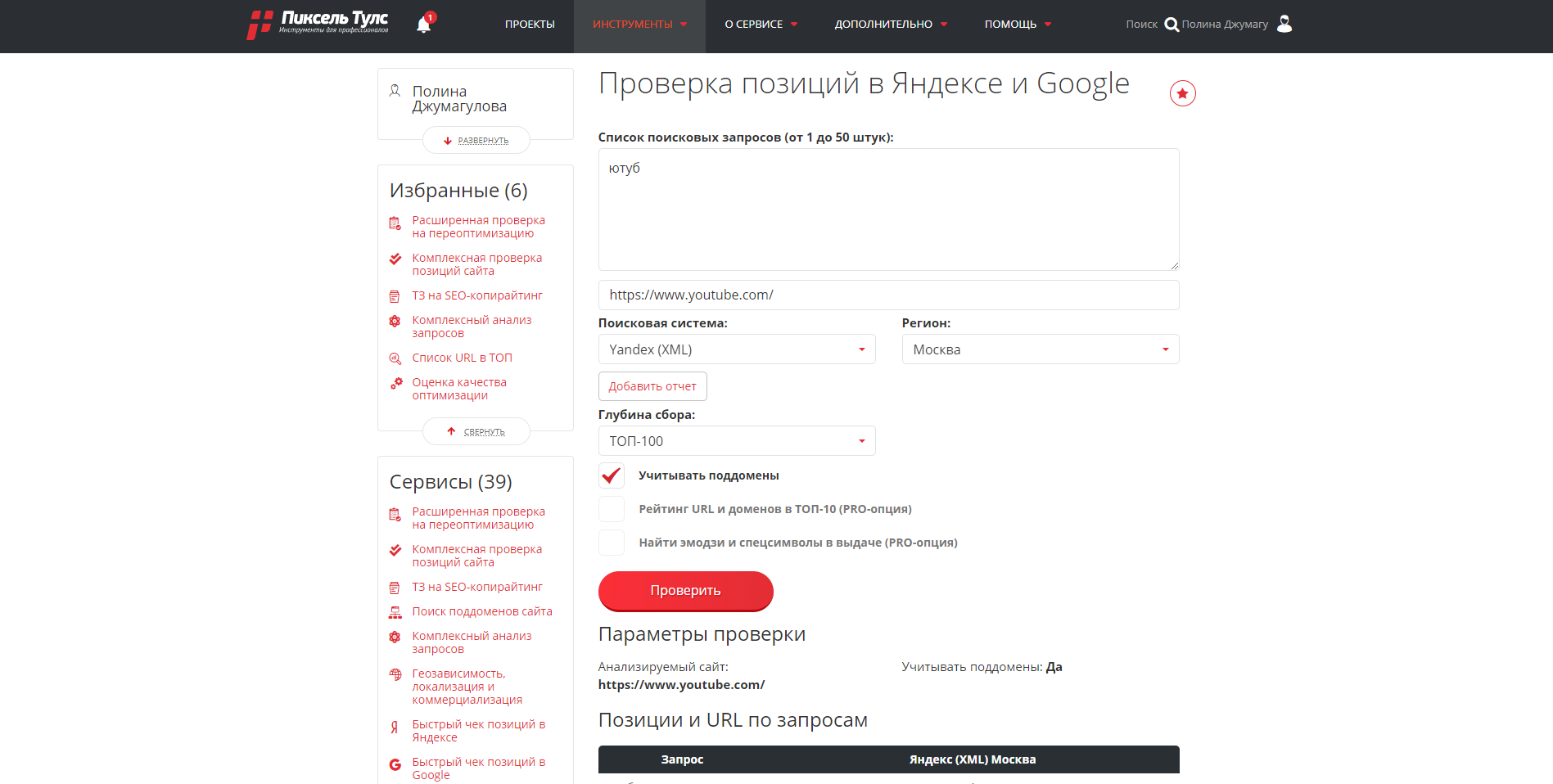Click the Запрос table column header
Image resolution: width=1553 pixels, height=784 pixels.
[x=682, y=759]
